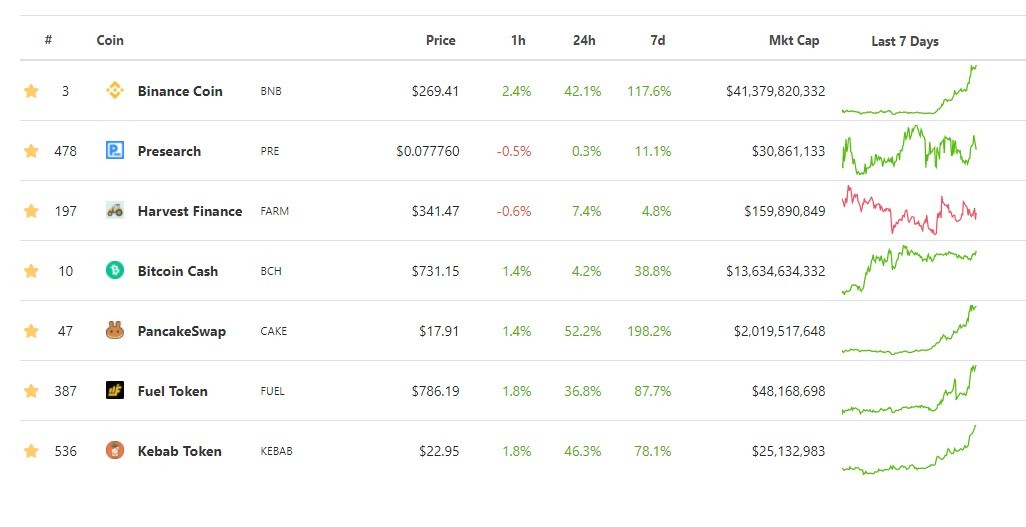Open the PancakeSwap coin link
Image resolution: width=1026 pixels, height=527 pixels.
tap(181, 331)
